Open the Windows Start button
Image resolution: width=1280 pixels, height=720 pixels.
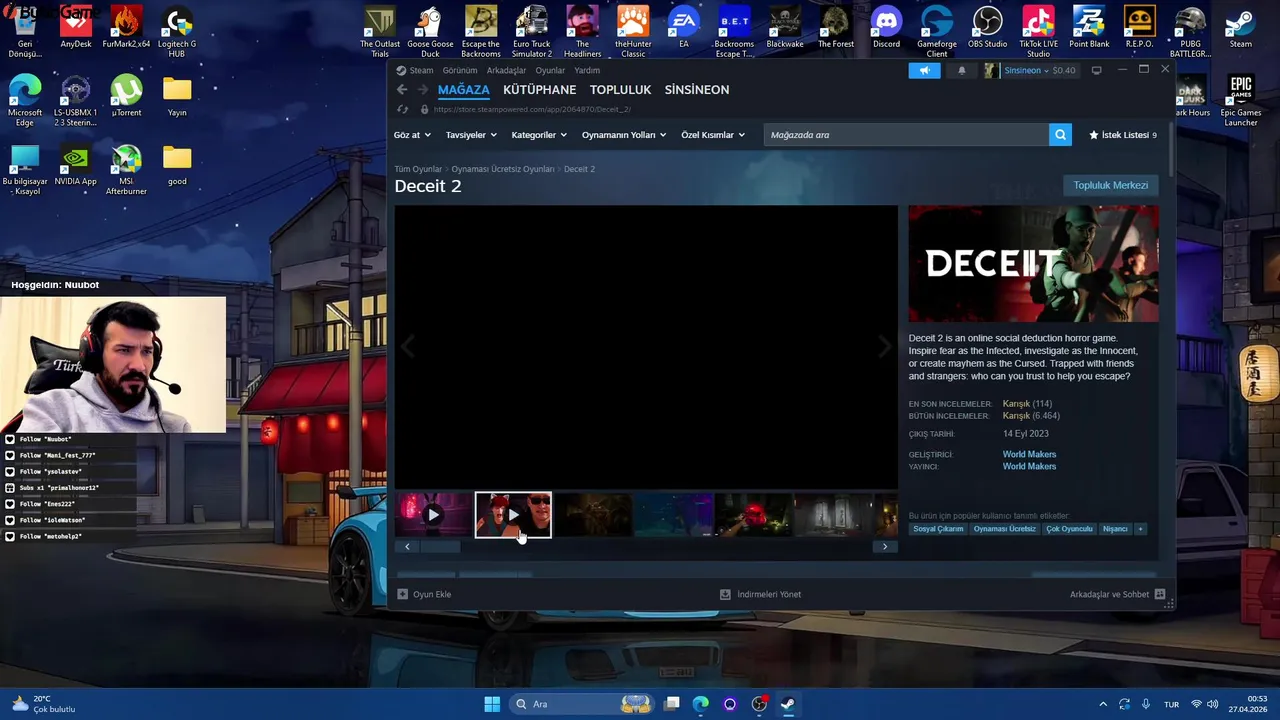coord(492,704)
